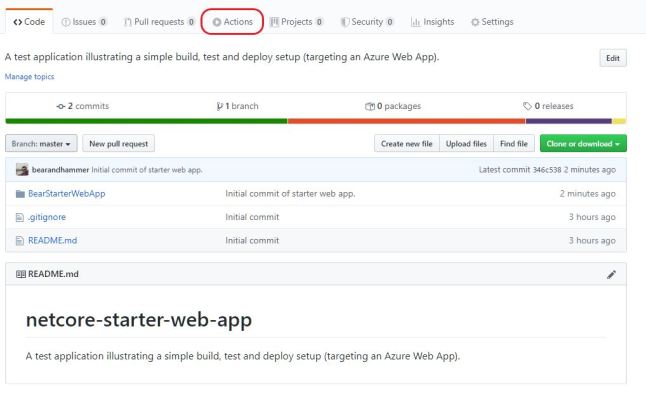Open the Code tab
The width and height of the screenshot is (646, 393).
29,22
